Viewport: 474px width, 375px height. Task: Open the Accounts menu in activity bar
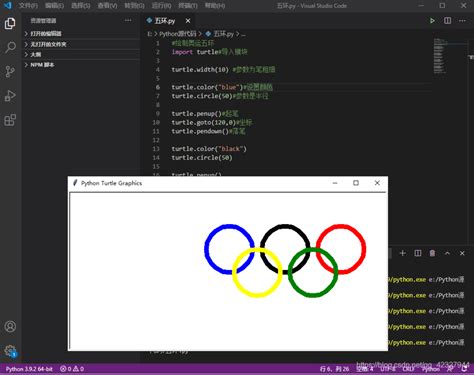tap(10, 326)
